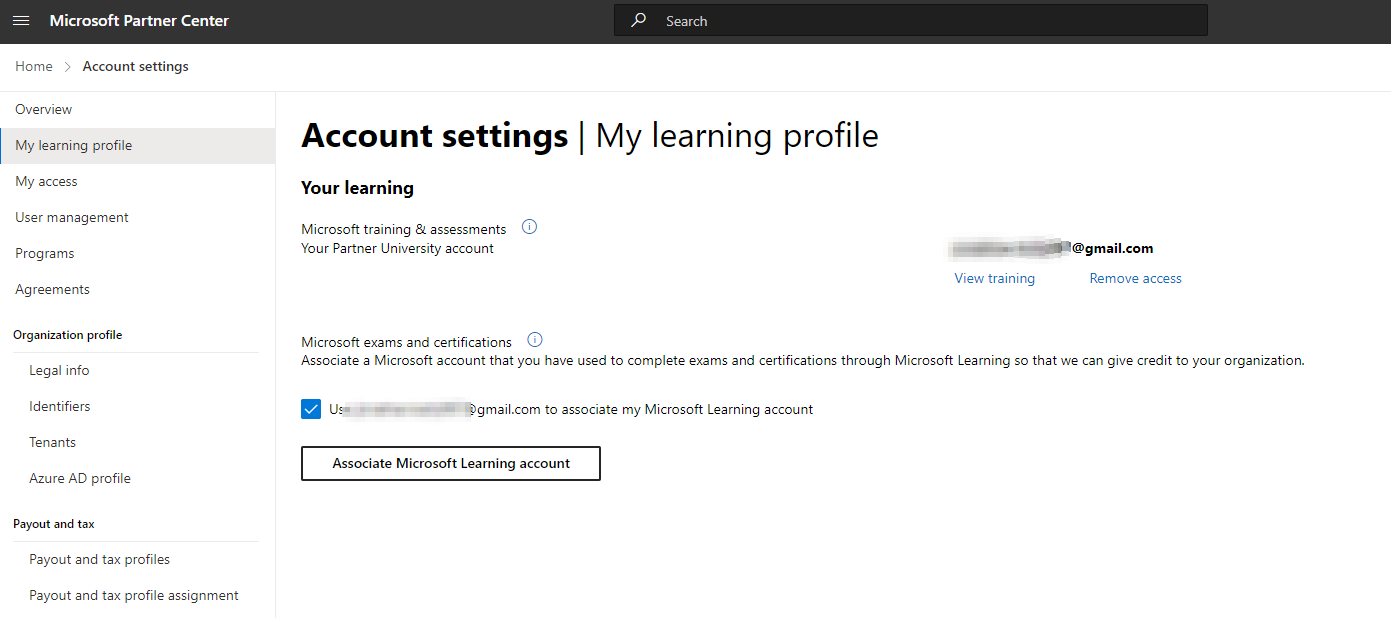Click the search magnifier icon
Screen dimensions: 1391x618
coord(638,20)
